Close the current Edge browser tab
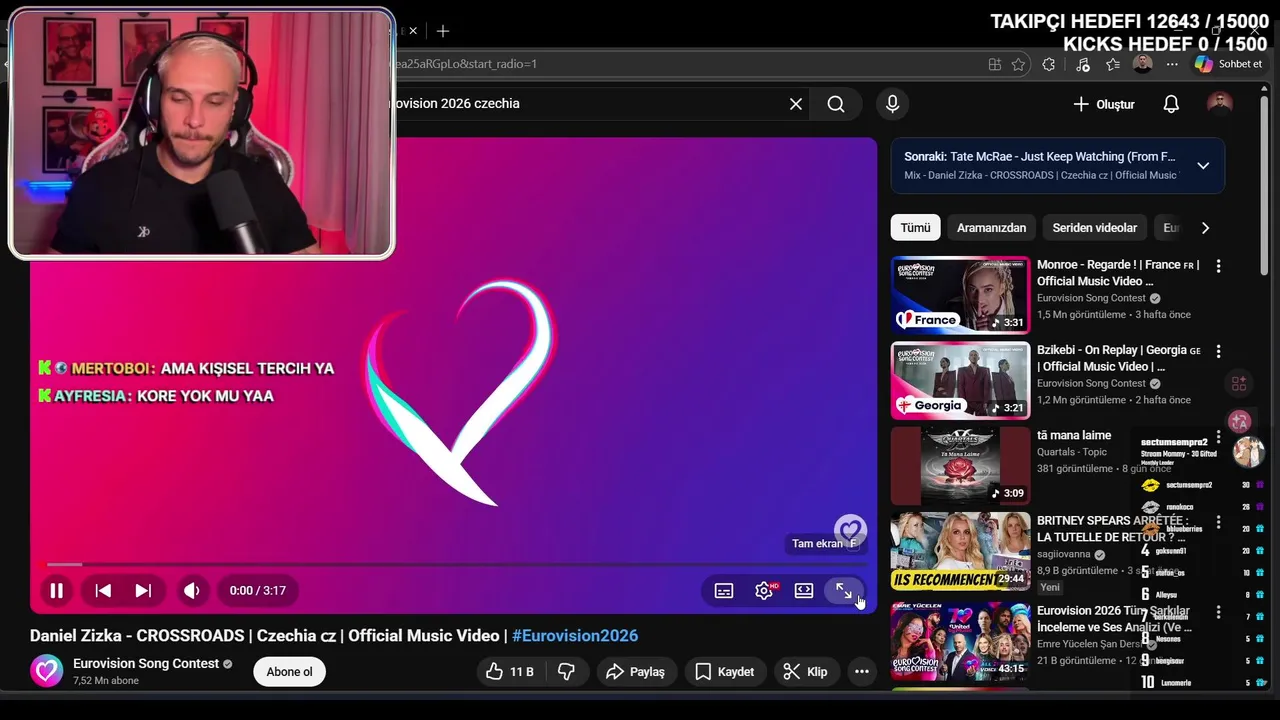This screenshot has width=1280, height=720. [412, 31]
